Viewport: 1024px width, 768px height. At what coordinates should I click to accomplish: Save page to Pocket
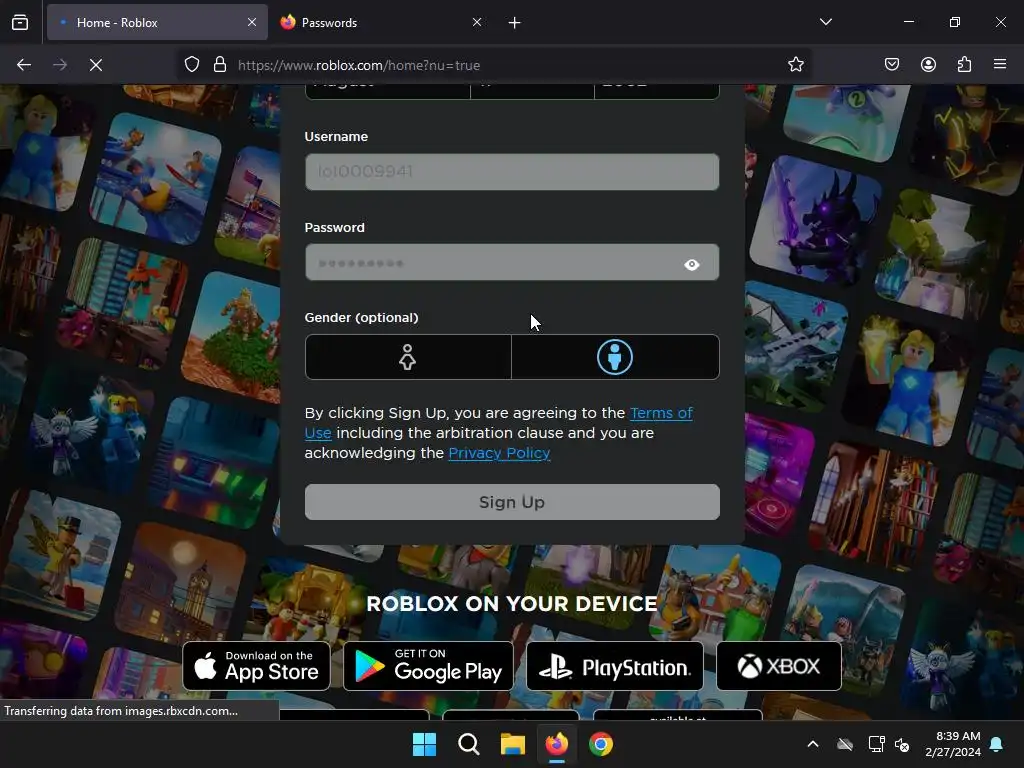[x=892, y=65]
